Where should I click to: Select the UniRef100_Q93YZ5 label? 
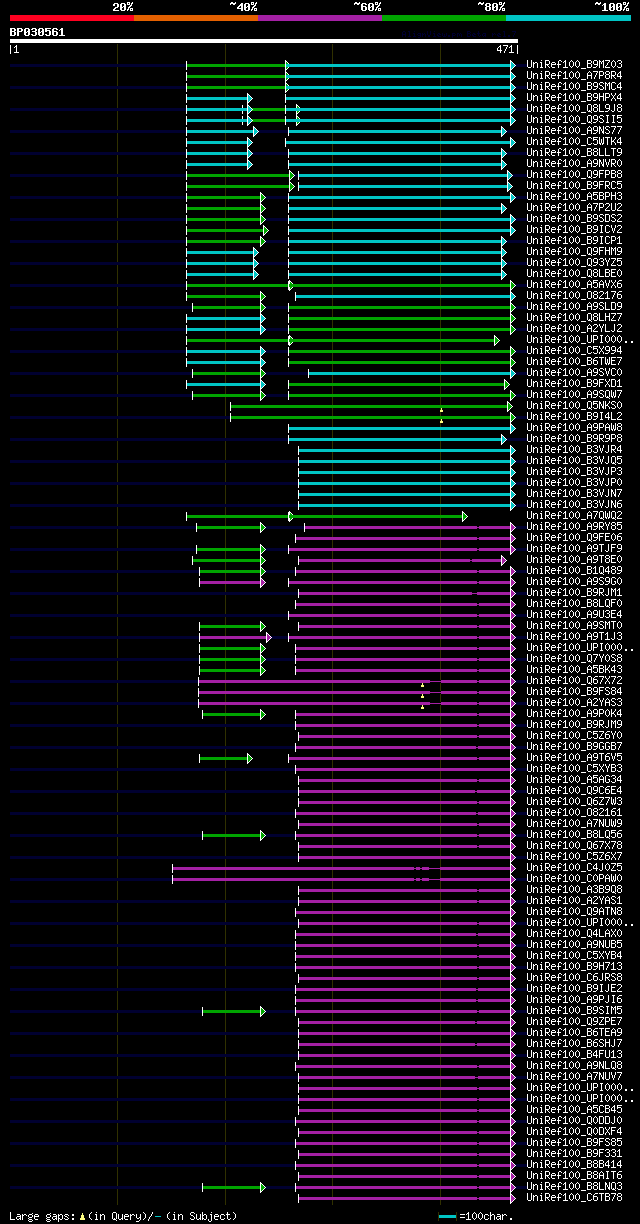[x=574, y=263]
